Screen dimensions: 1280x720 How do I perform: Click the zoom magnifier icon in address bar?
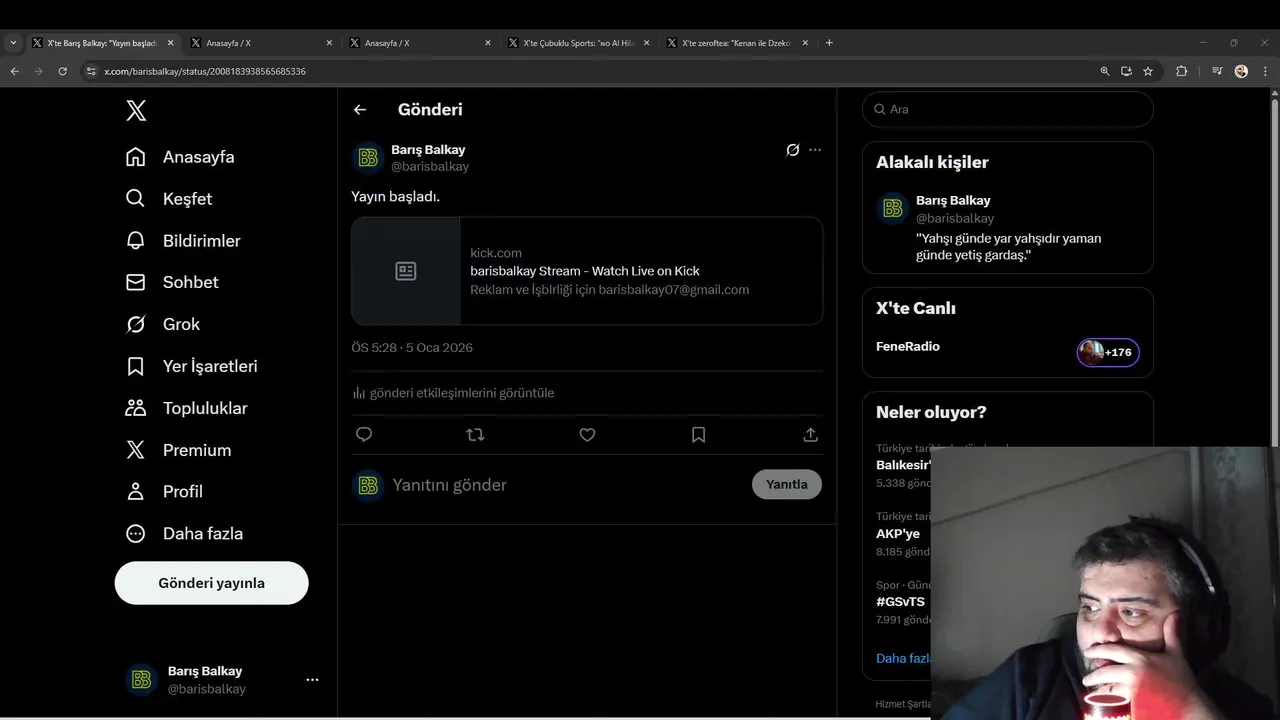pyautogui.click(x=1105, y=71)
